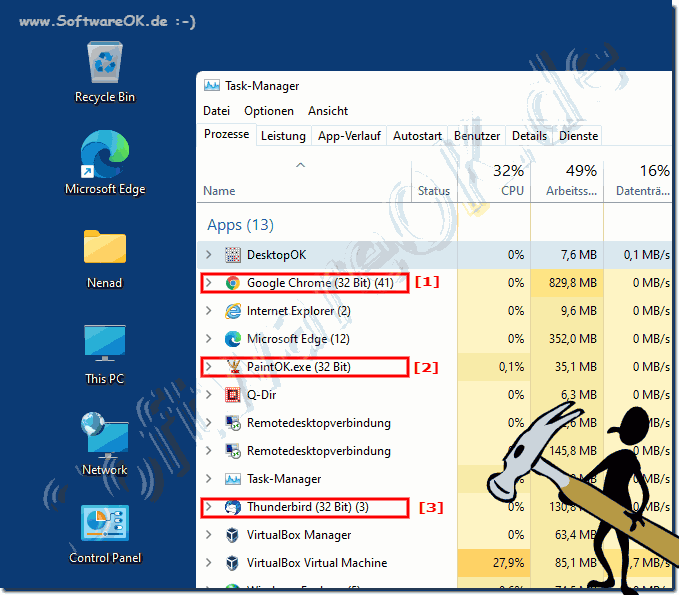The width and height of the screenshot is (679, 595).
Task: Click the VirtualBox Manager icon
Action: 233,535
